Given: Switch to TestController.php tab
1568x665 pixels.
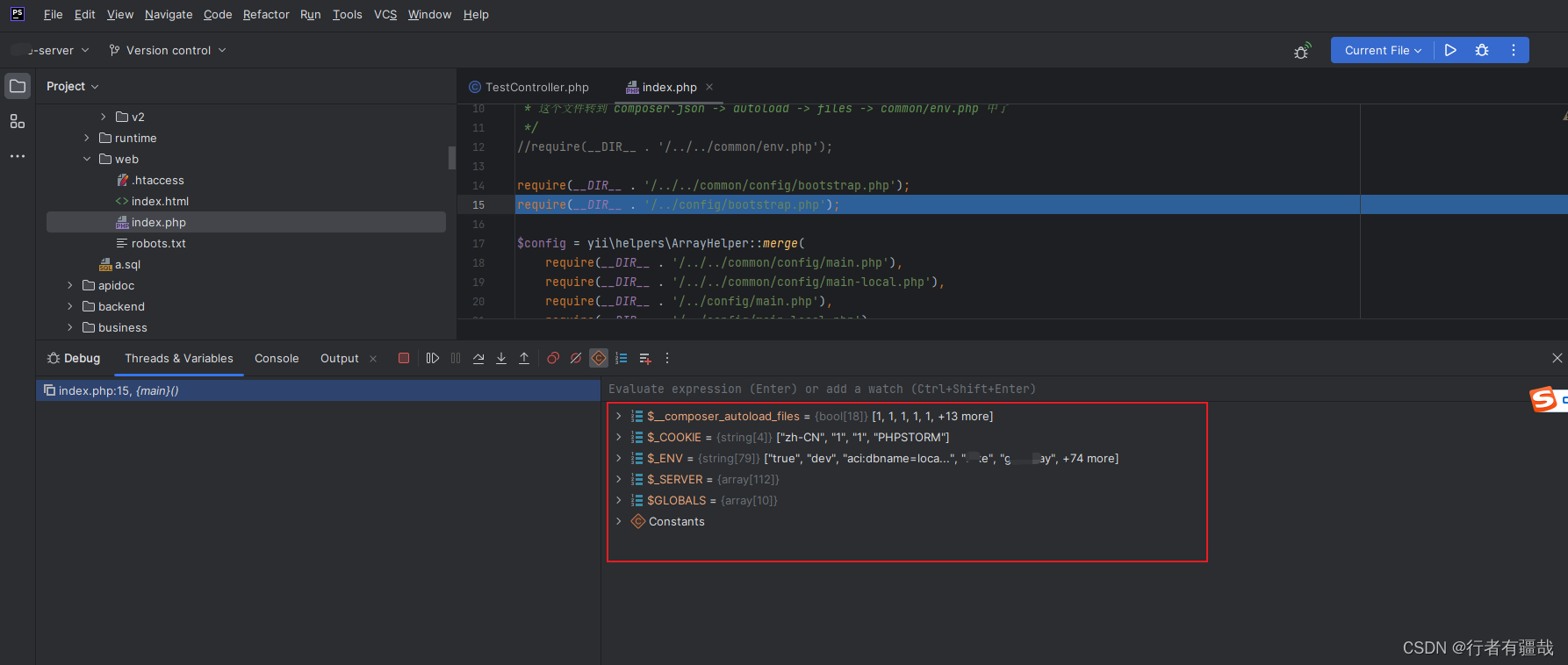Looking at the screenshot, I should tap(529, 87).
